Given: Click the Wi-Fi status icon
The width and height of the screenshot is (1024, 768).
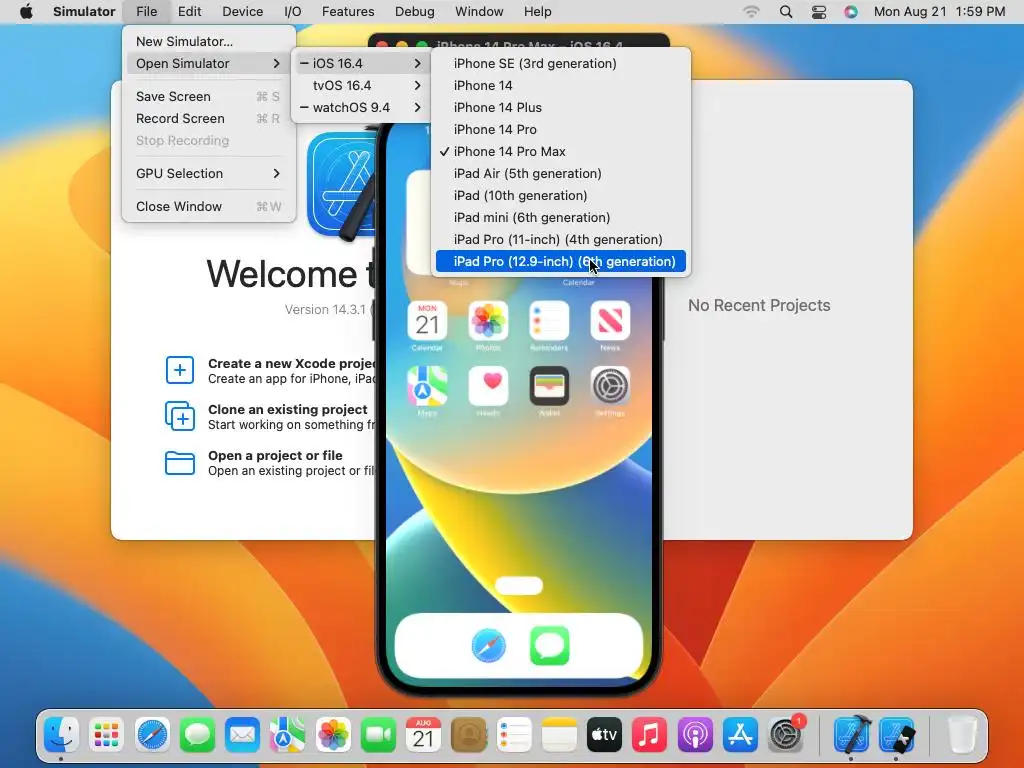Looking at the screenshot, I should click(x=752, y=12).
